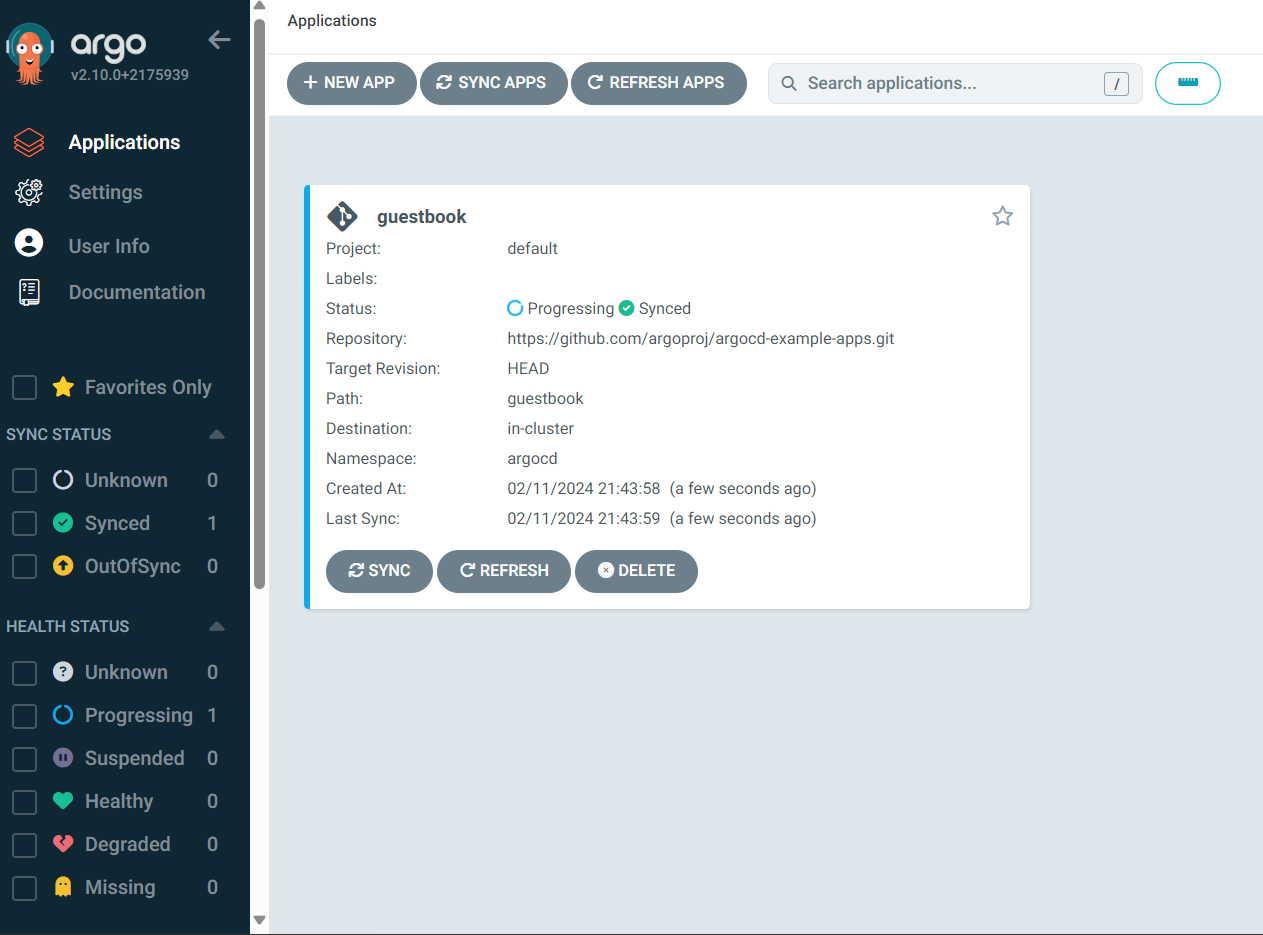Check the OutOfSync filter checkbox
The height and width of the screenshot is (935, 1263).
pos(24,567)
